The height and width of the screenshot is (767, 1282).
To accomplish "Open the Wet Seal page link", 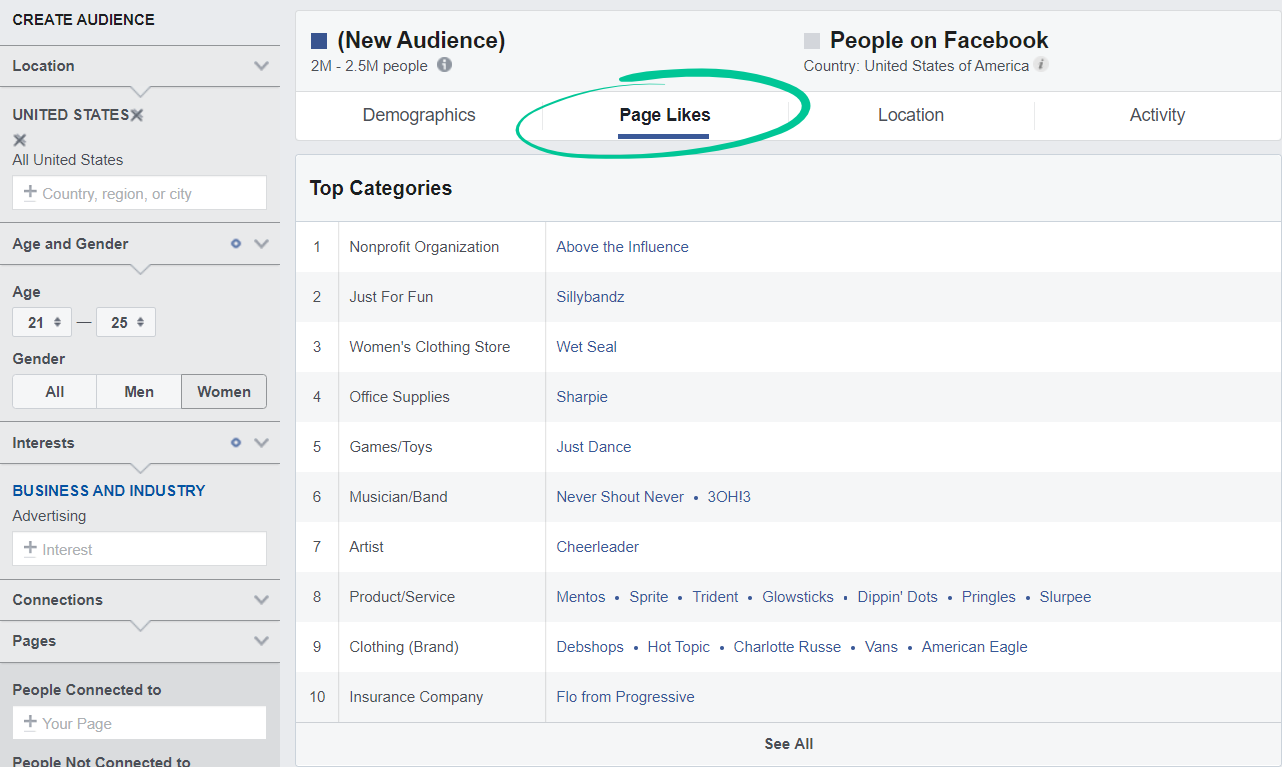I will (586, 347).
